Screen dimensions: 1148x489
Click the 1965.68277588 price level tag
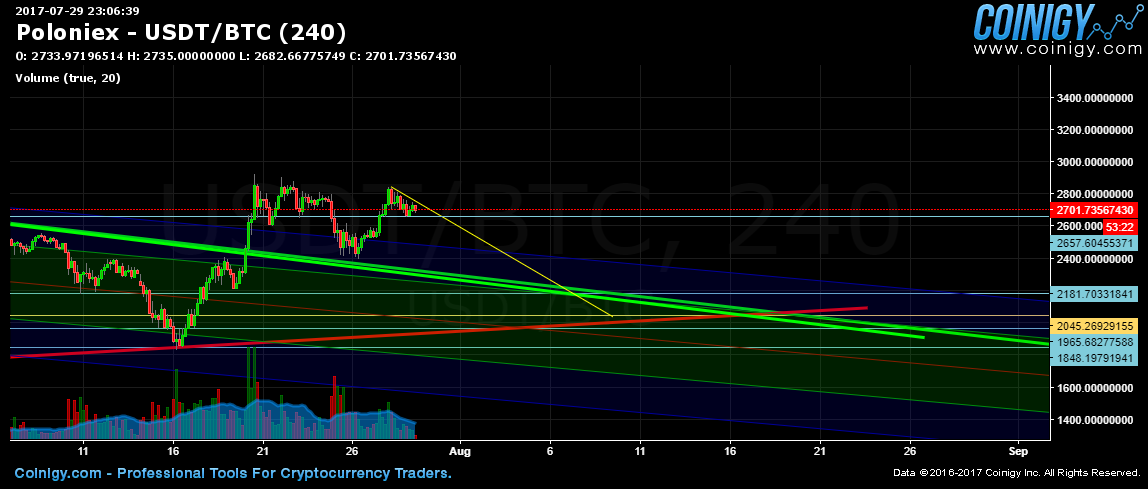(x=1095, y=342)
